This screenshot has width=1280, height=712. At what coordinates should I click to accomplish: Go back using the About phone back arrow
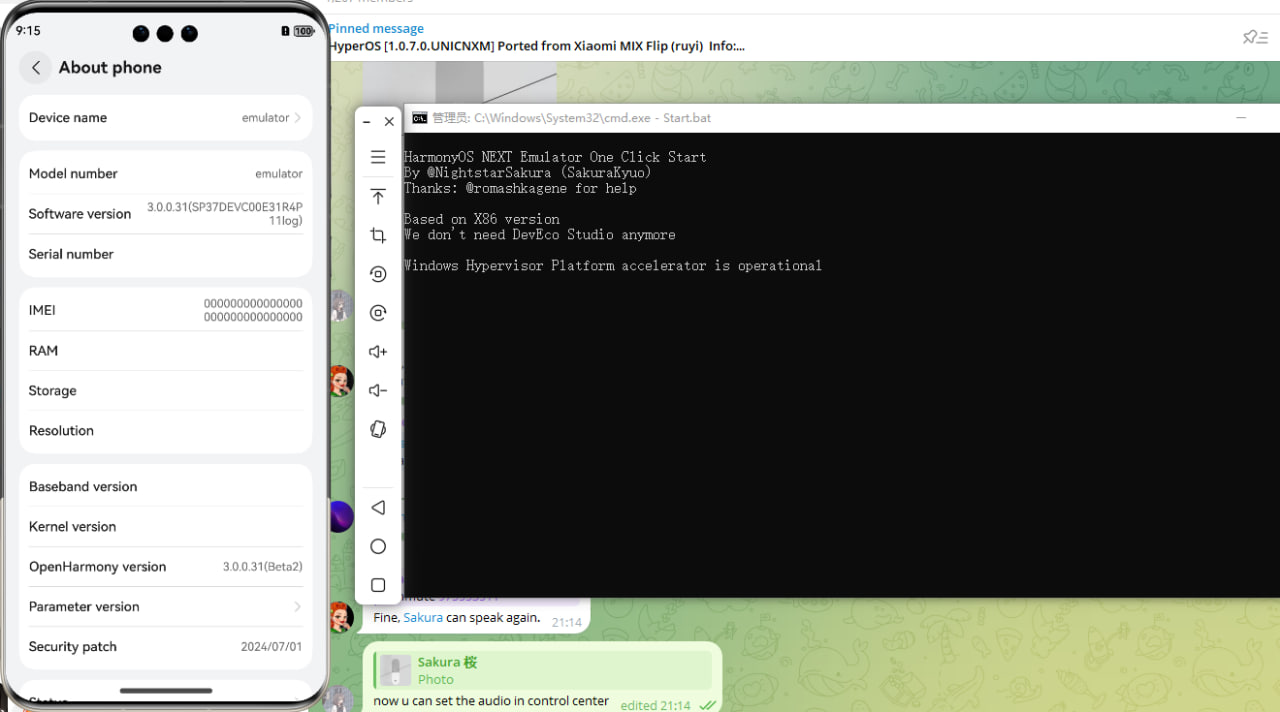[36, 67]
